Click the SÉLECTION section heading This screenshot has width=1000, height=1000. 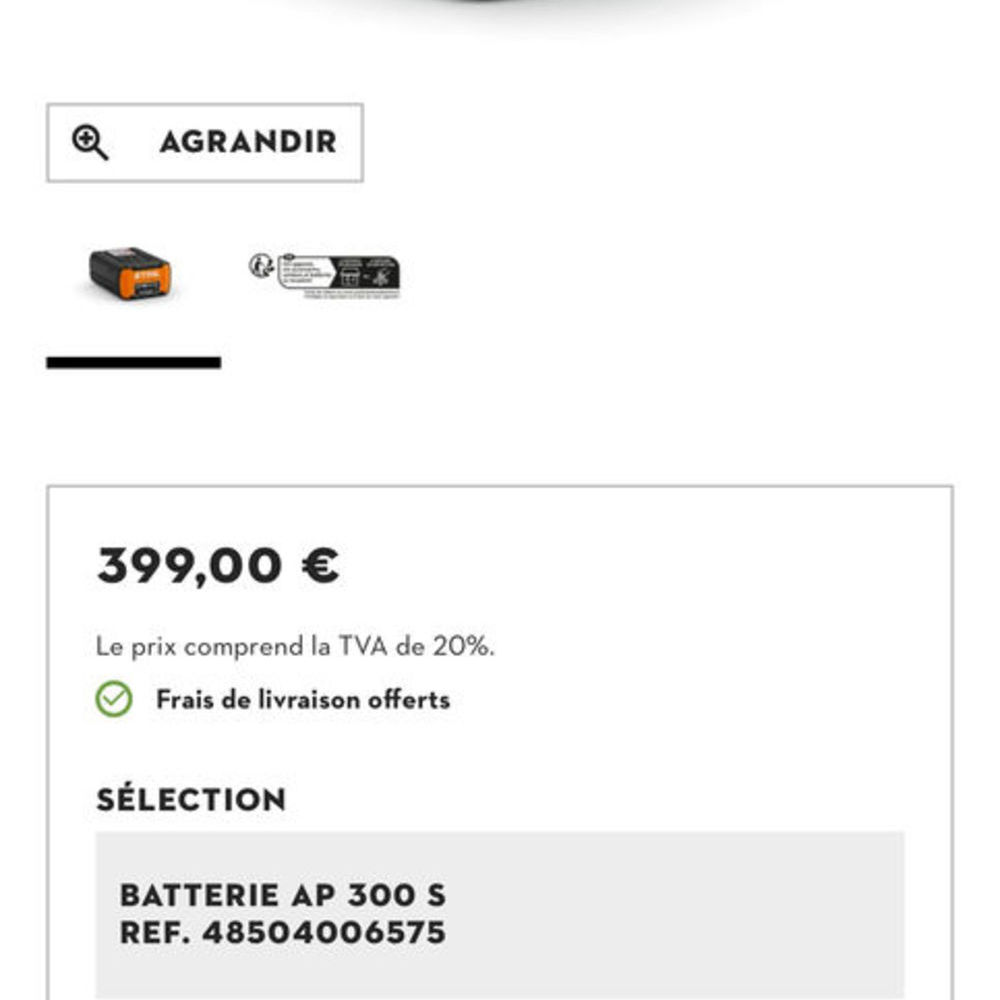[x=191, y=797]
